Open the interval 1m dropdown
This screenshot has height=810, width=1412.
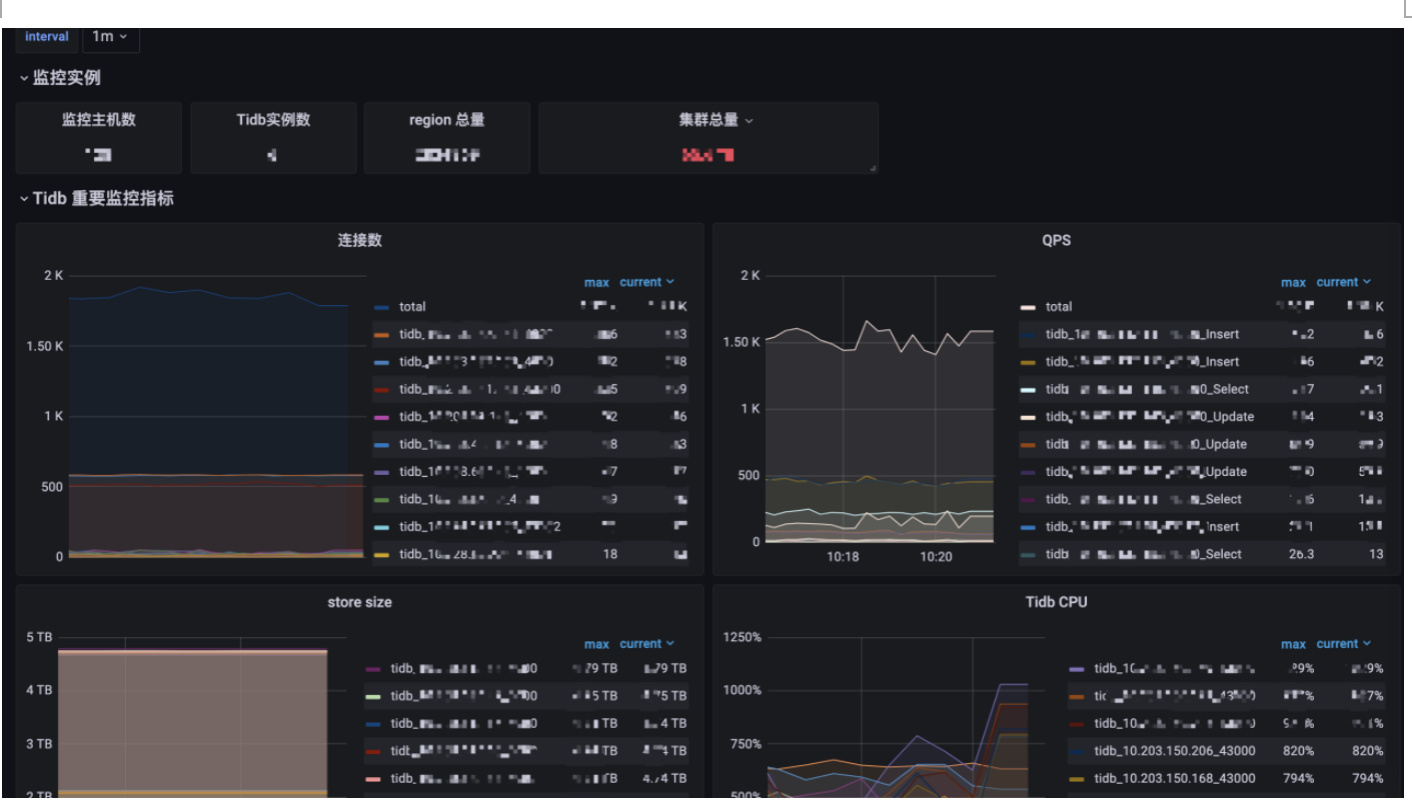(109, 37)
